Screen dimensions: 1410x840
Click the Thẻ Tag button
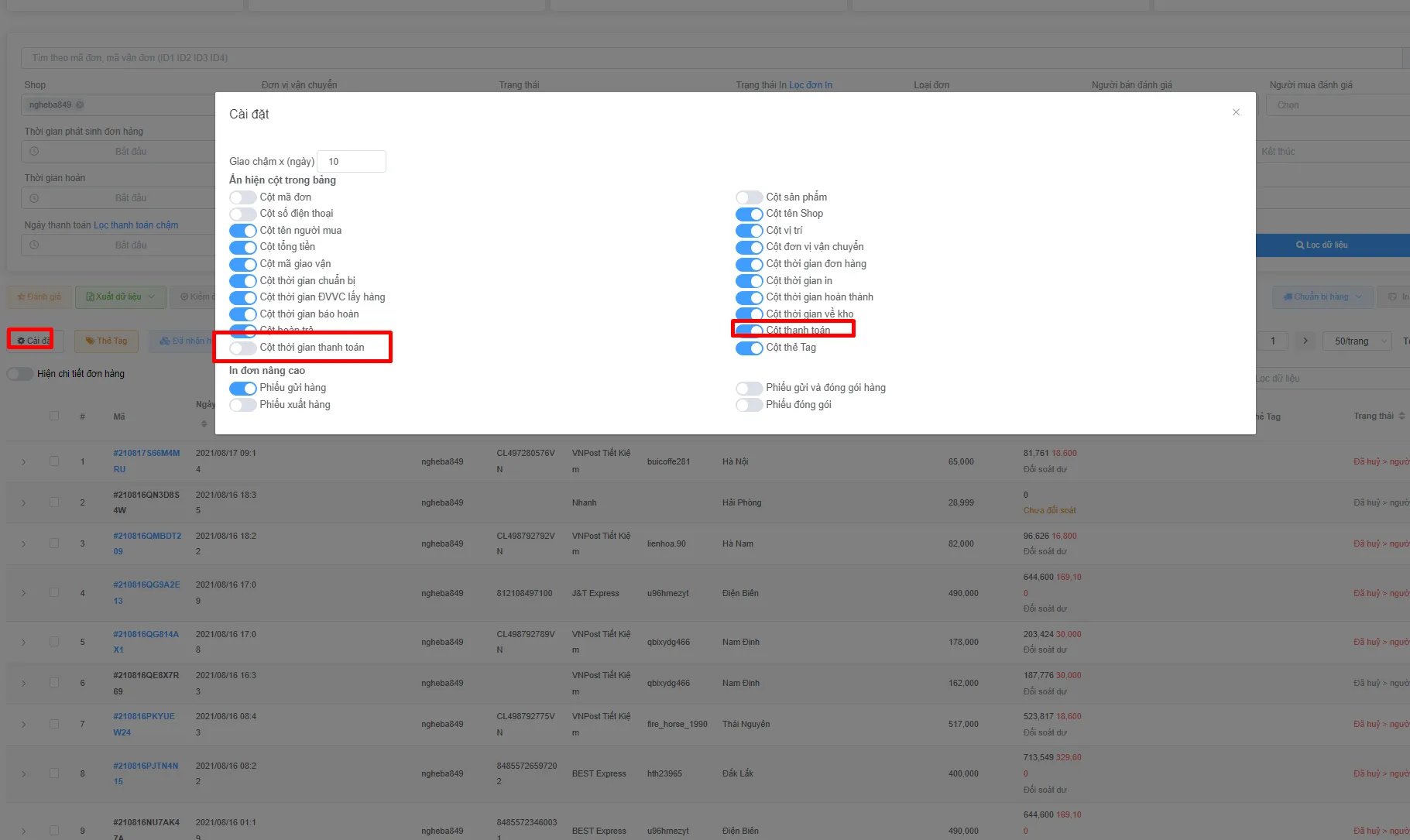click(107, 341)
